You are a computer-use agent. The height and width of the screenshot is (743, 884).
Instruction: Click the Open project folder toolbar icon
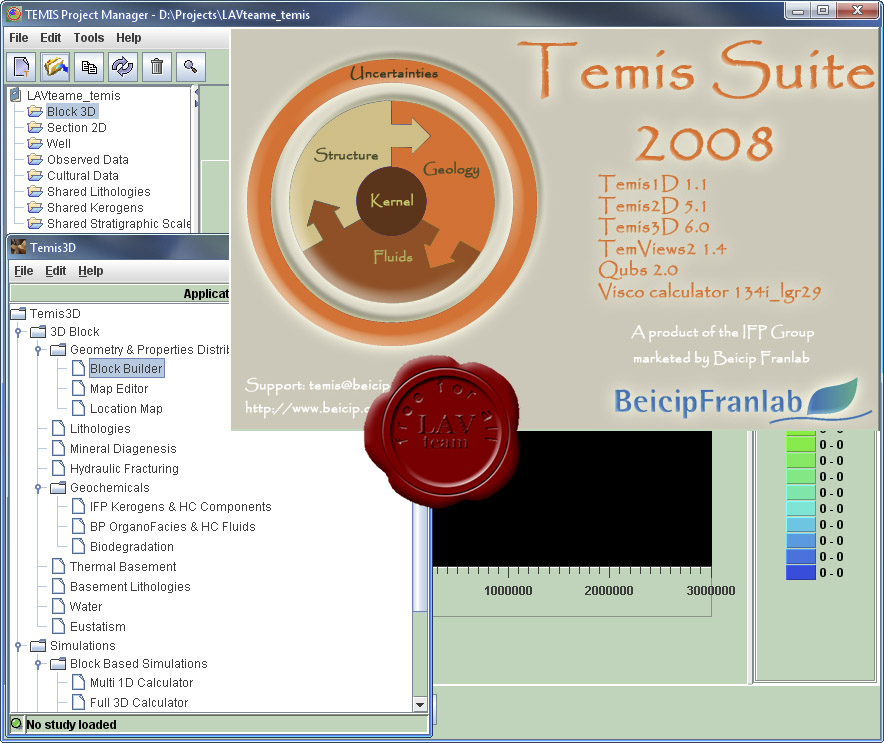[55, 67]
